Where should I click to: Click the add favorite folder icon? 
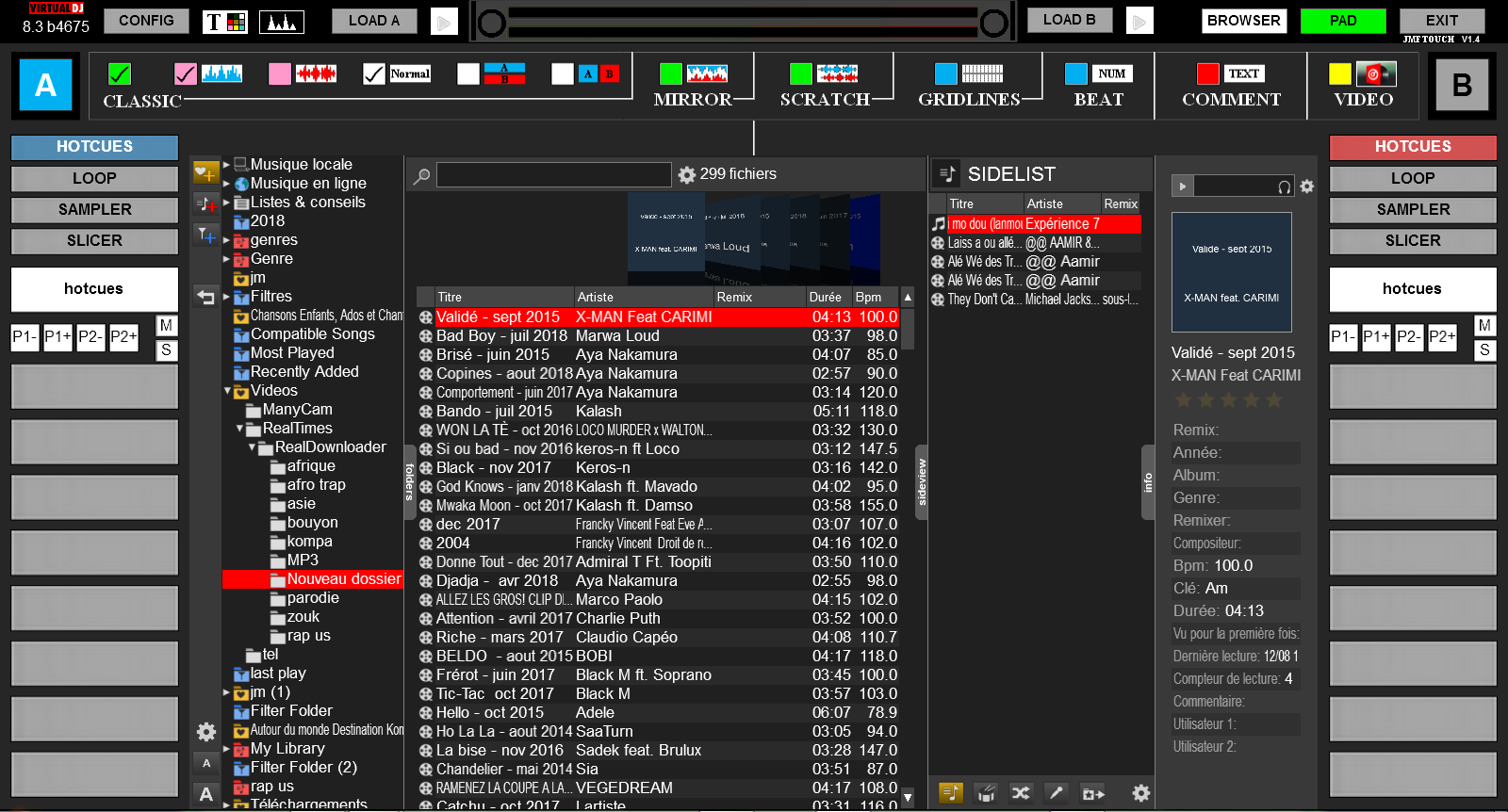pos(205,173)
